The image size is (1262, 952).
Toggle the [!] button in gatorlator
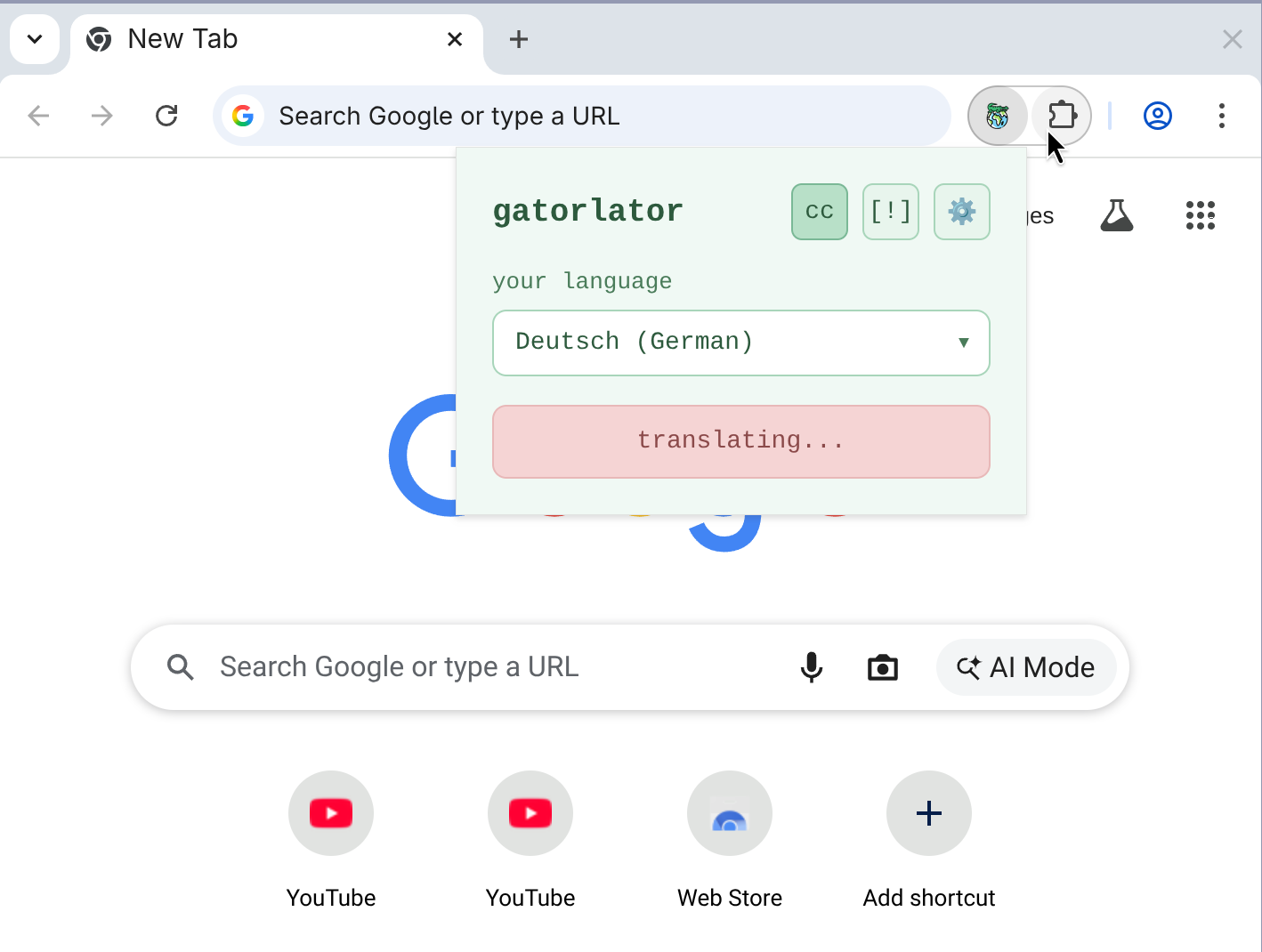(x=890, y=212)
